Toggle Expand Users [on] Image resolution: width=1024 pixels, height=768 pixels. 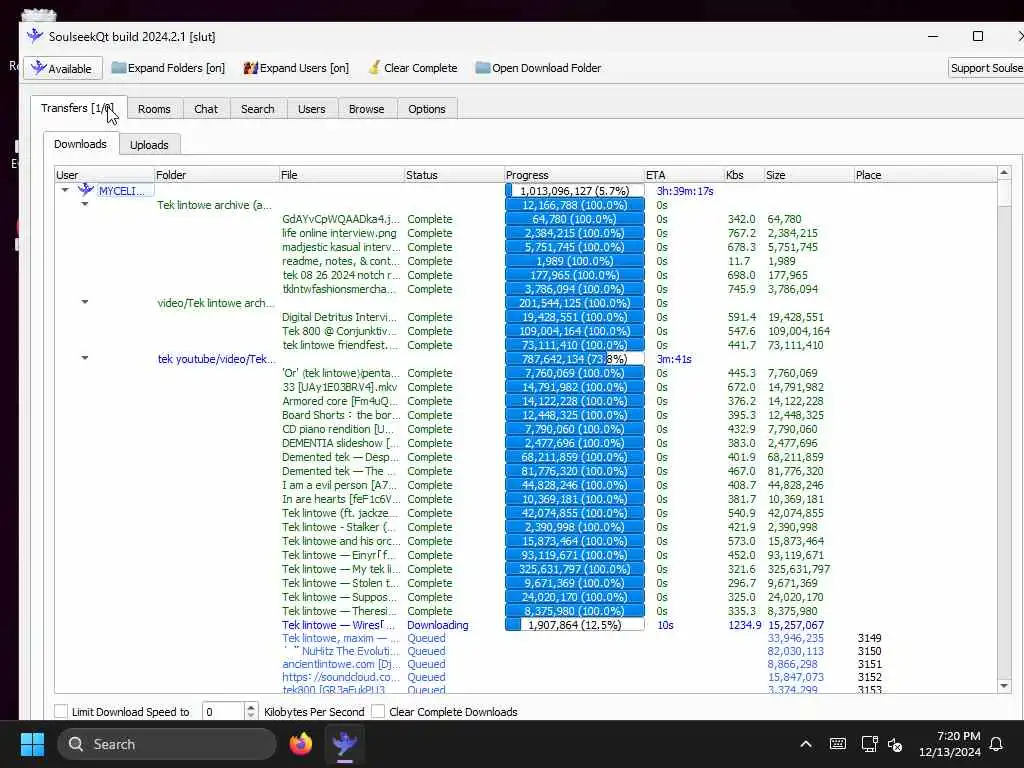[296, 68]
